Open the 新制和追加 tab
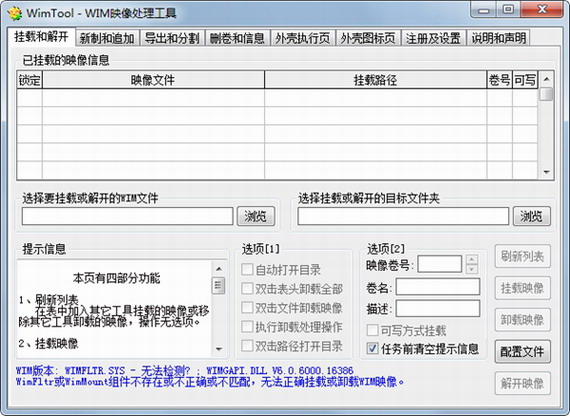570x416 pixels. pyautogui.click(x=107, y=38)
